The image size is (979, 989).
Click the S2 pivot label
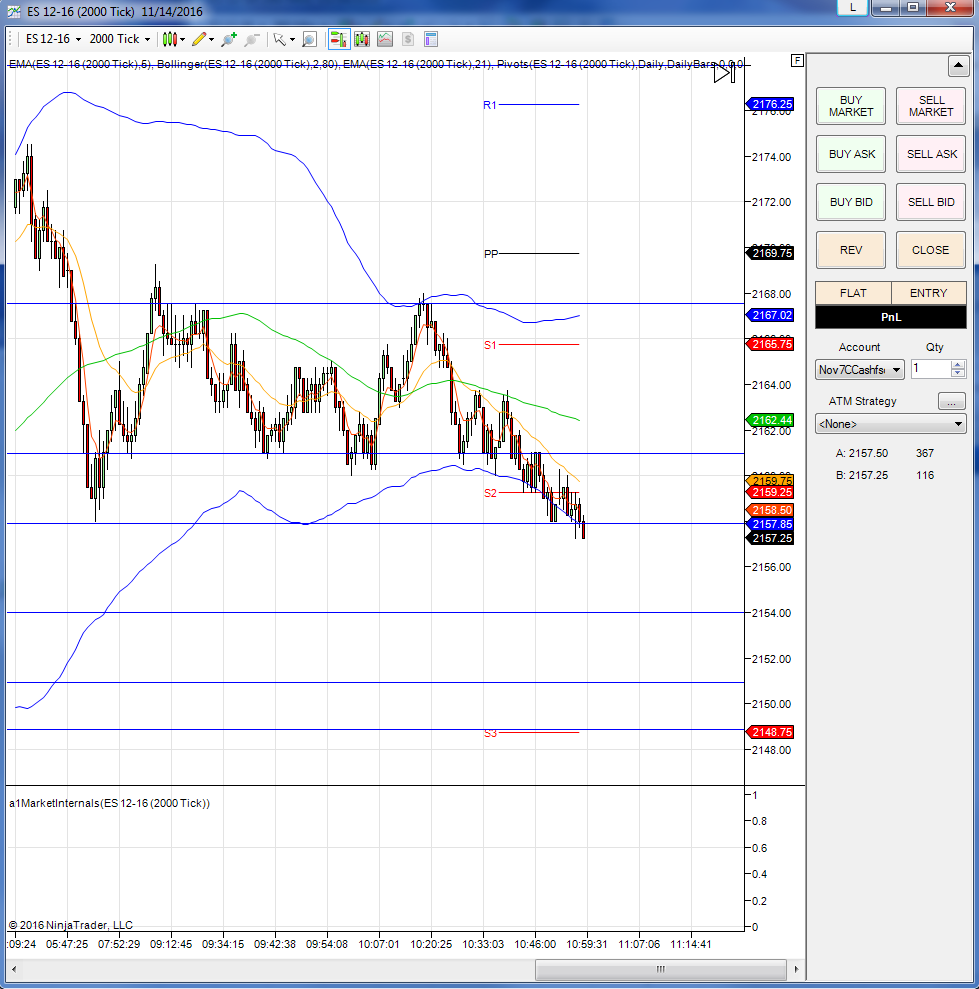(x=490, y=493)
